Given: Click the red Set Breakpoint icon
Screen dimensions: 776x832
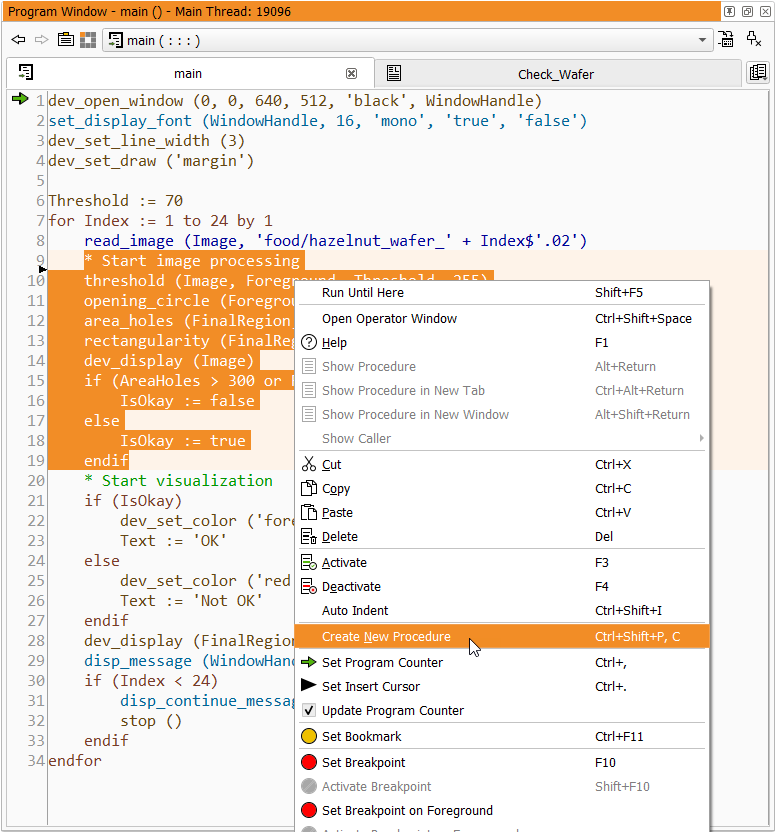Looking at the screenshot, I should [x=309, y=763].
